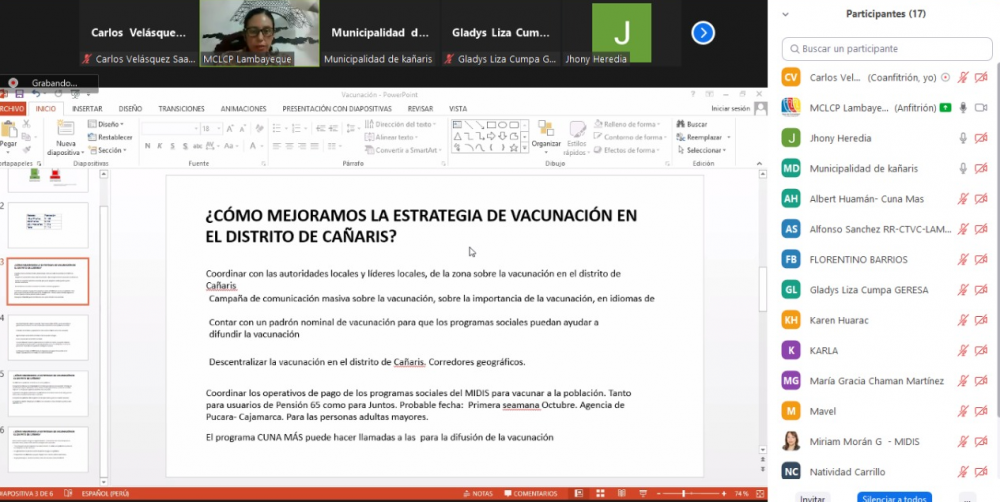This screenshot has width=1000, height=502.
Task: Toggle italic (K) font formatting
Action: [x=159, y=146]
